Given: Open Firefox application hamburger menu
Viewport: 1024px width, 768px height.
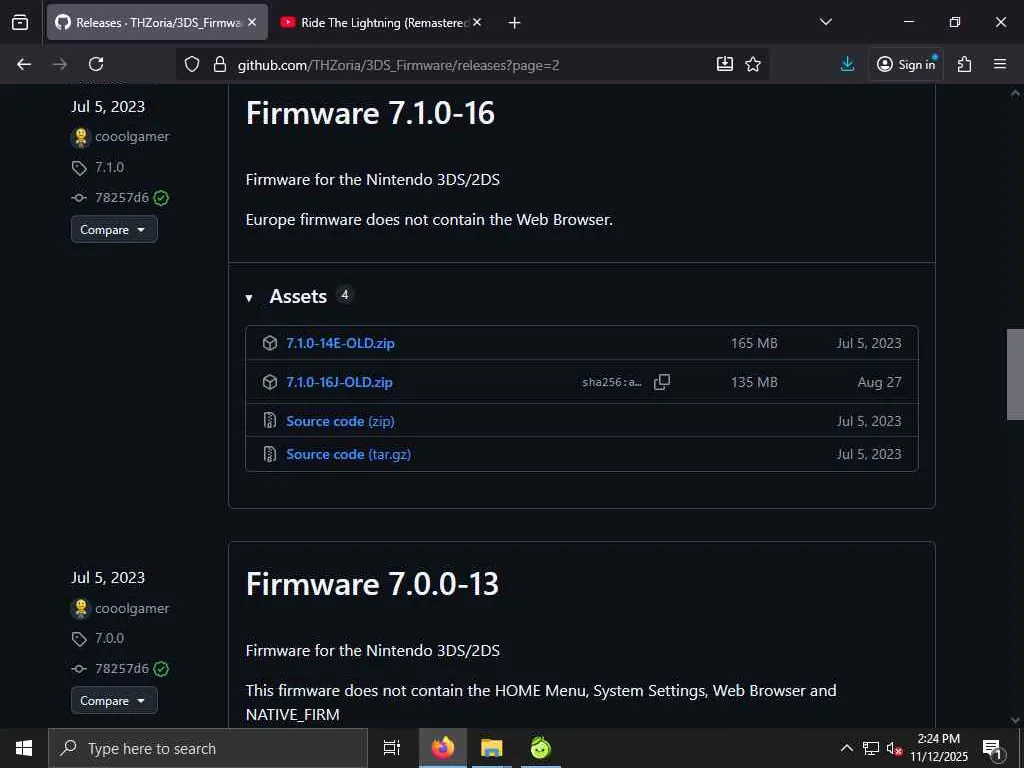Looking at the screenshot, I should (1000, 64).
